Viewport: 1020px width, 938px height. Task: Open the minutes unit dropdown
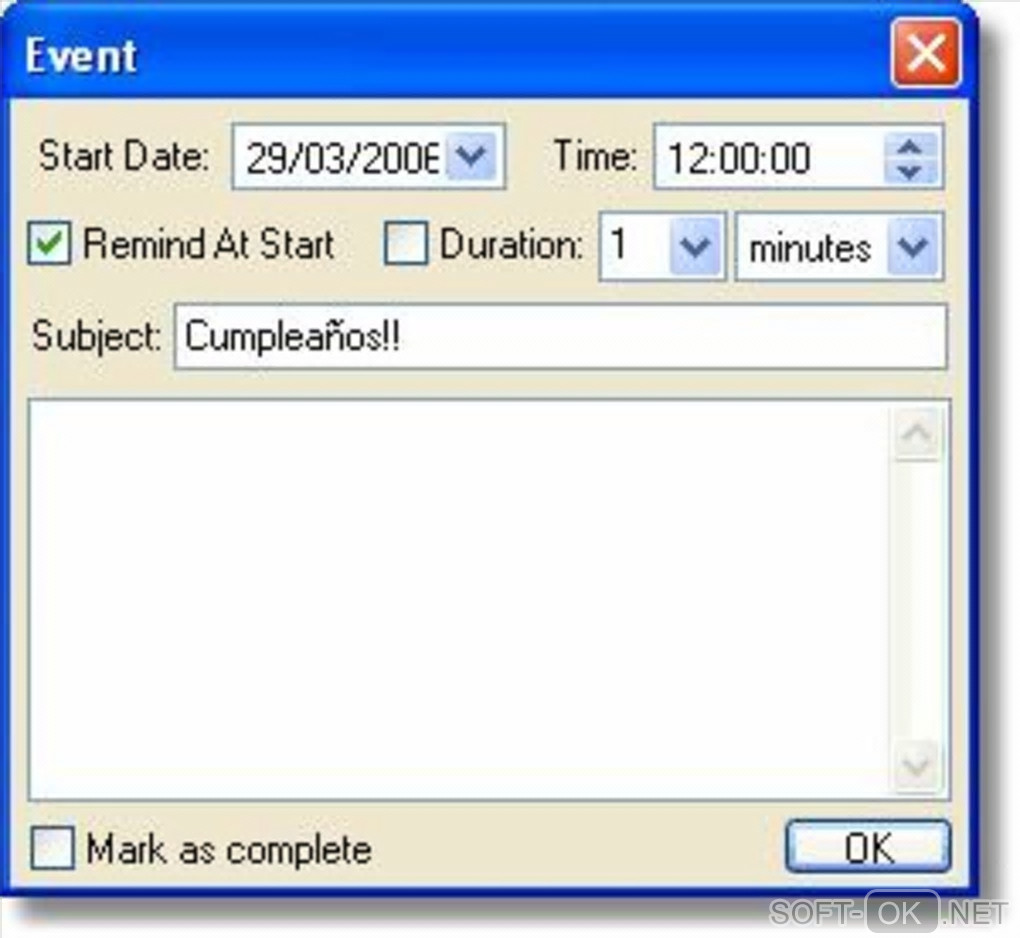[x=913, y=247]
